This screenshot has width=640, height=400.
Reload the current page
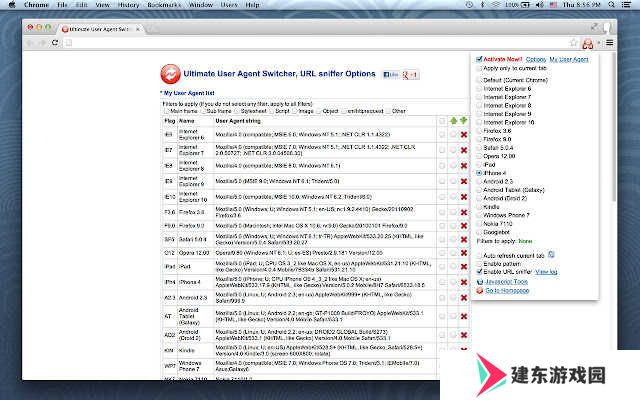(55, 42)
